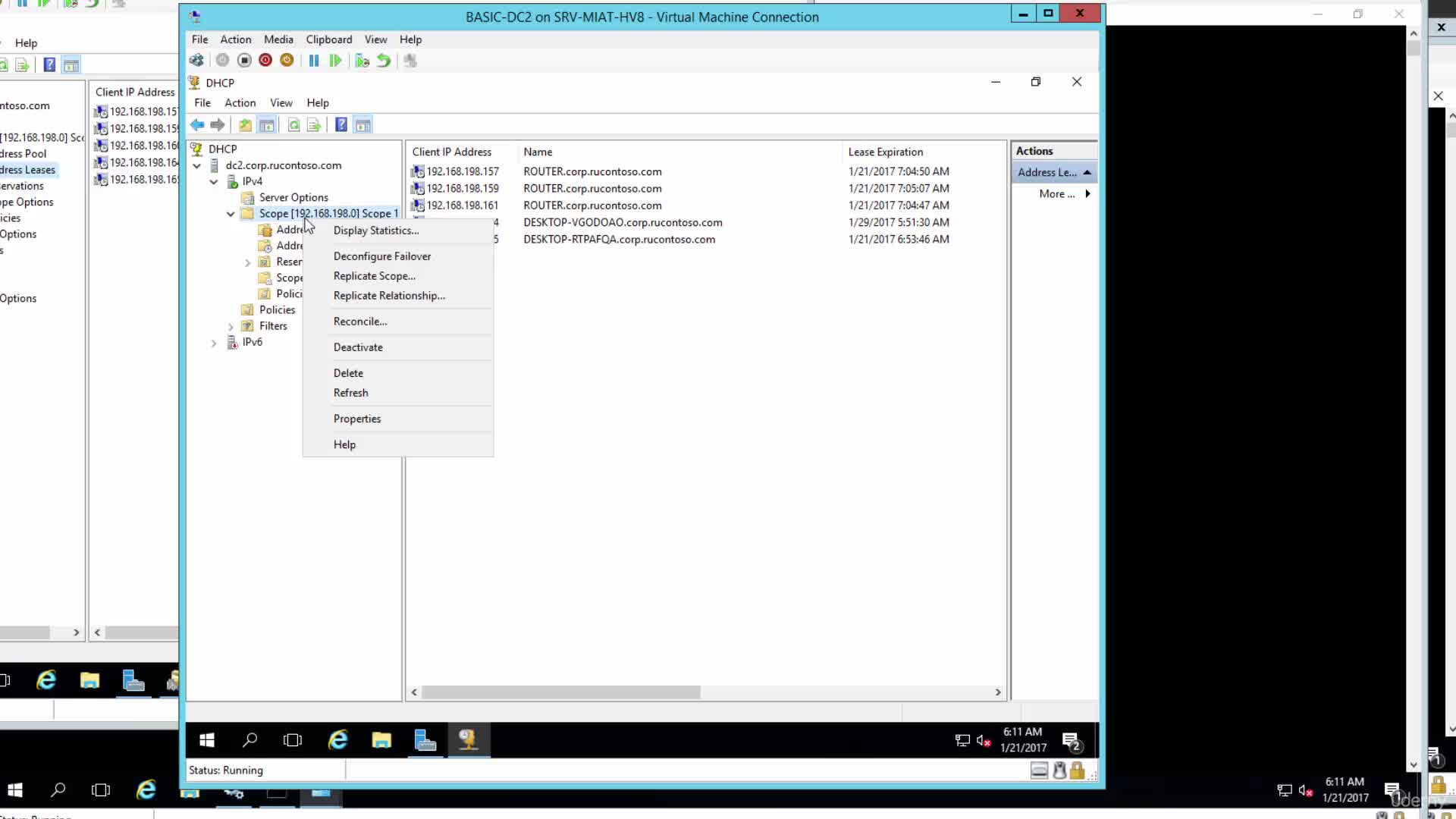Click the blue Back arrow in DHCP toolbar
Viewport: 1456px width, 819px height.
197,125
